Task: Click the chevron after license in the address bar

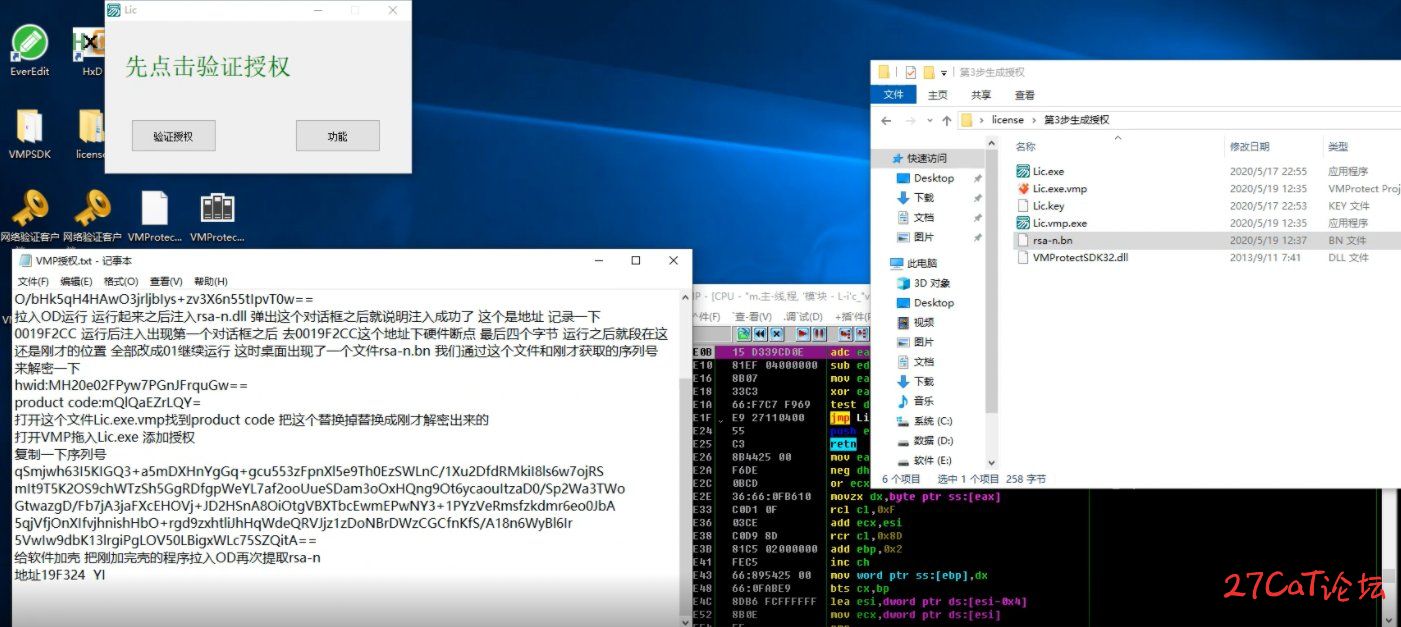Action: [x=1035, y=120]
